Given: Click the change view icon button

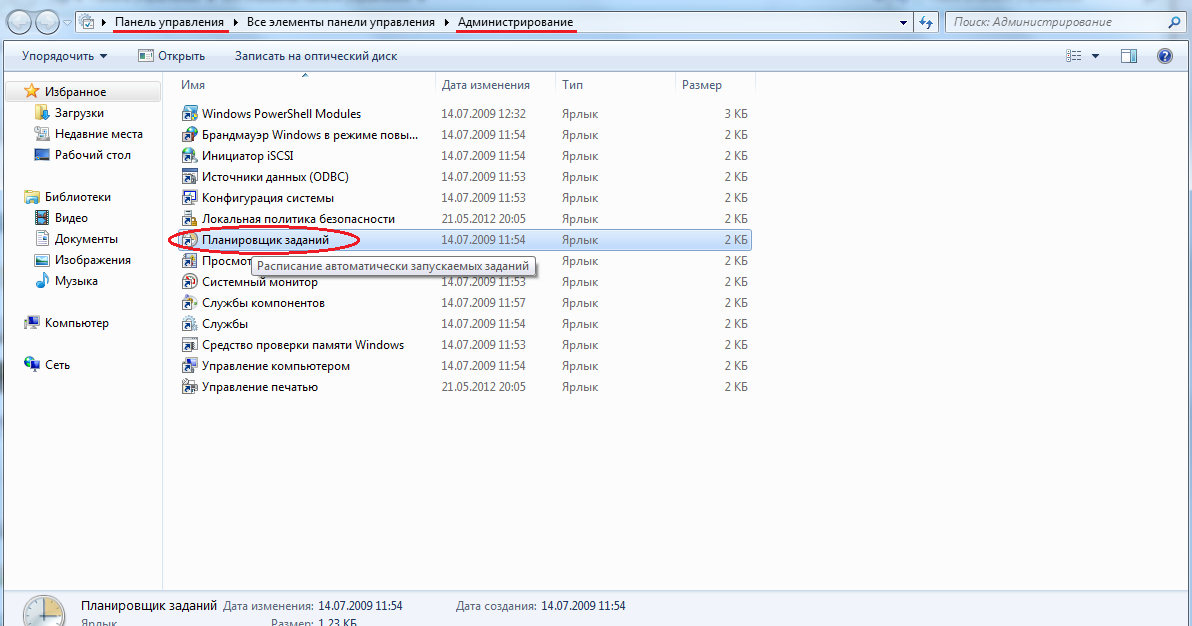Looking at the screenshot, I should click(1073, 56).
